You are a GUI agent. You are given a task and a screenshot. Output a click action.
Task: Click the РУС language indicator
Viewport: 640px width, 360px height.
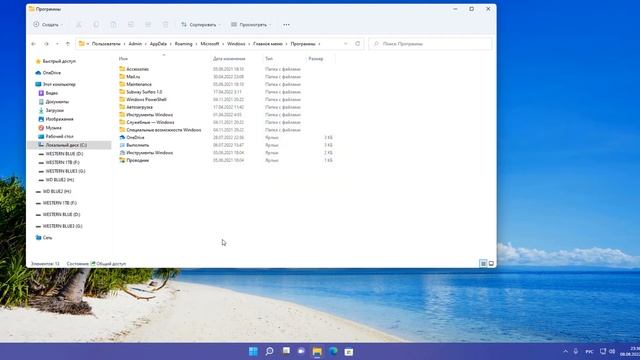click(589, 351)
